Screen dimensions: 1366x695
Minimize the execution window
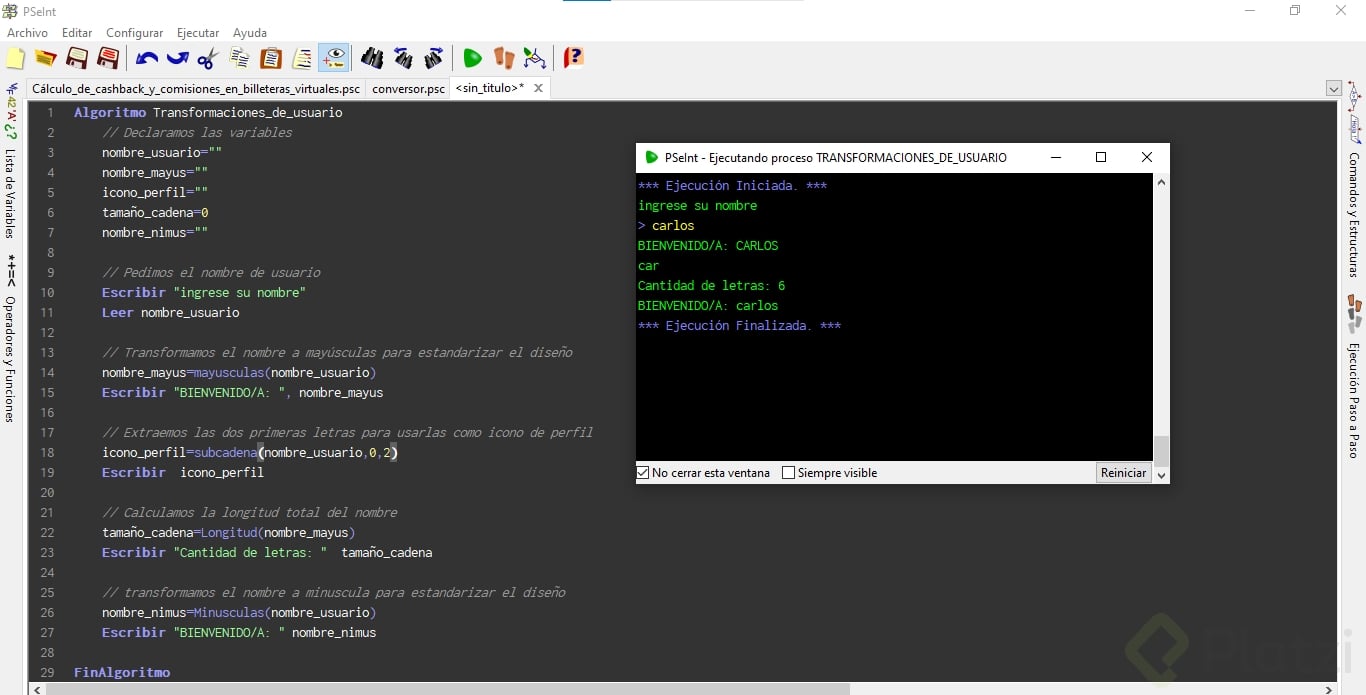(1055, 157)
